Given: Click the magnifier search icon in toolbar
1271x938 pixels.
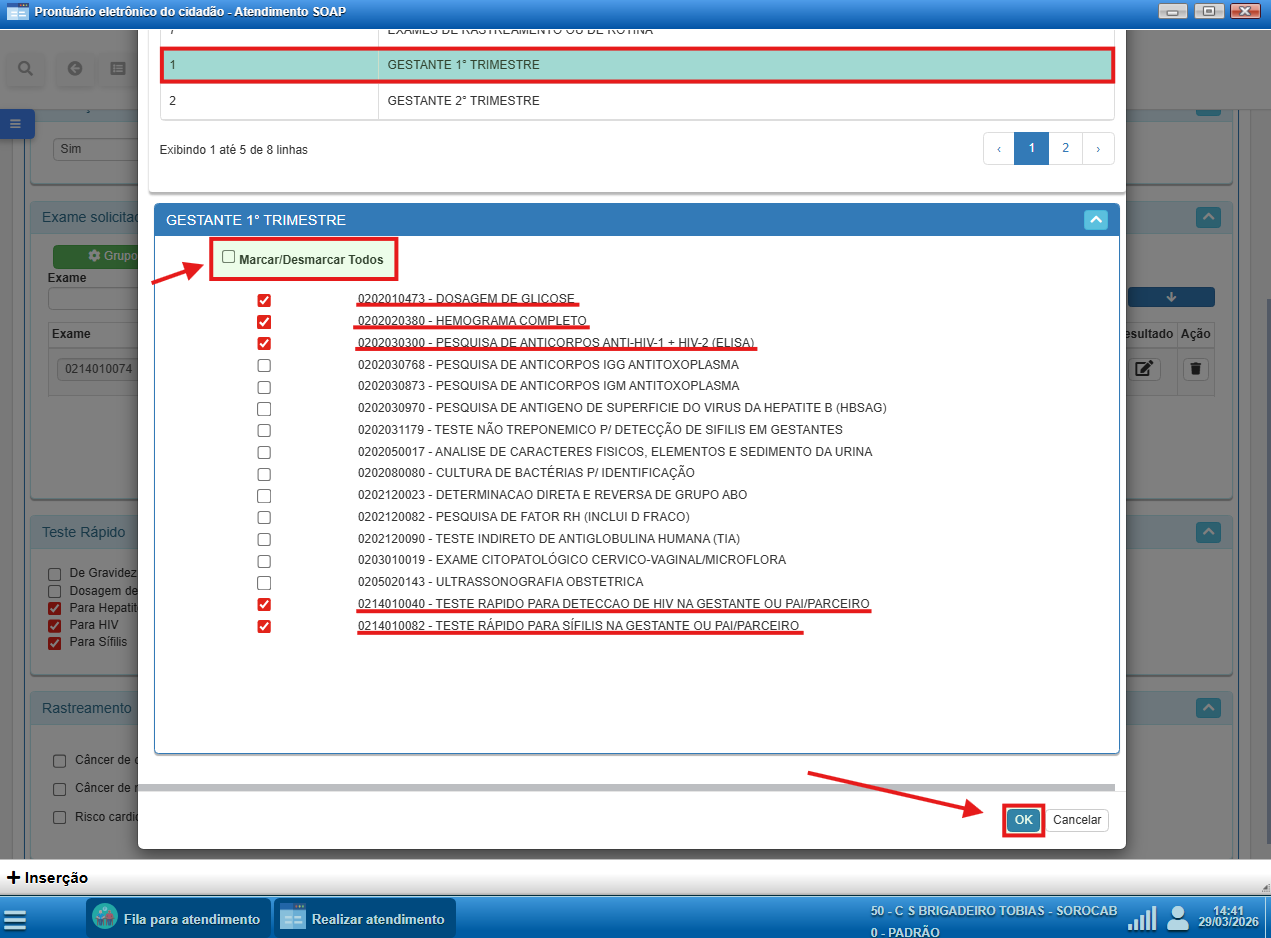Looking at the screenshot, I should tap(26, 69).
